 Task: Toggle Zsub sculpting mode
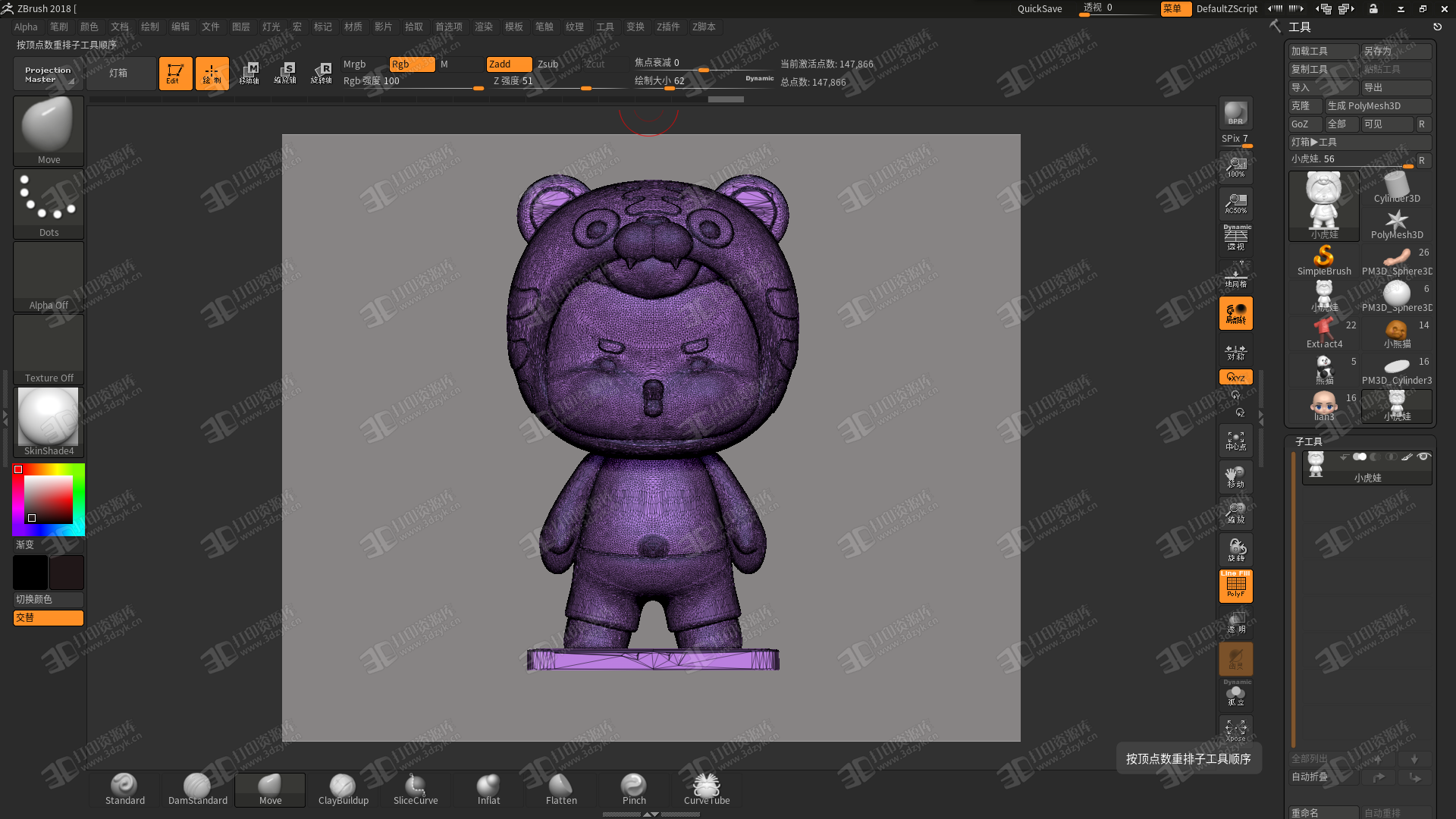pos(548,63)
